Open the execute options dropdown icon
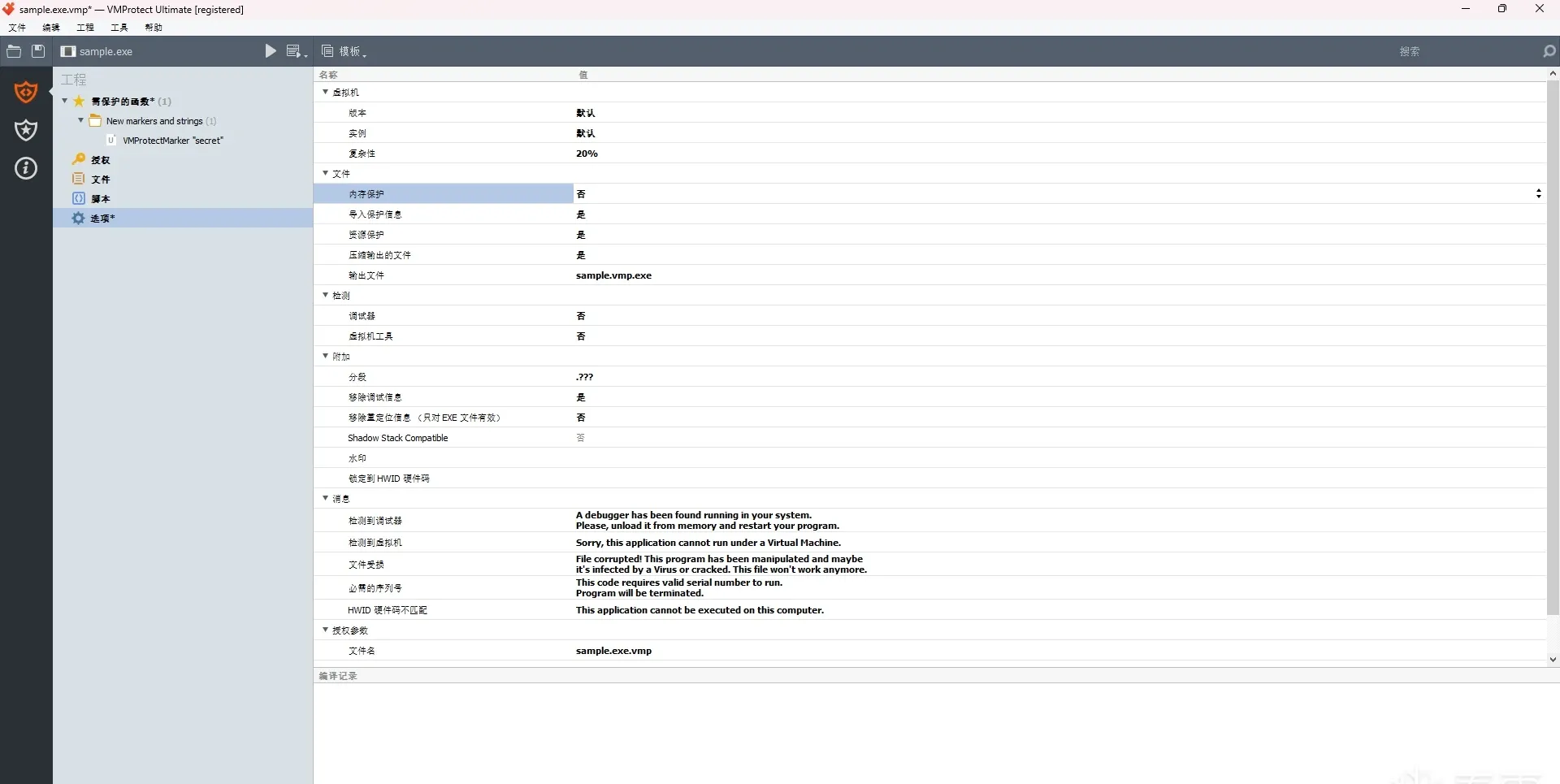The height and width of the screenshot is (784, 1560). [297, 51]
